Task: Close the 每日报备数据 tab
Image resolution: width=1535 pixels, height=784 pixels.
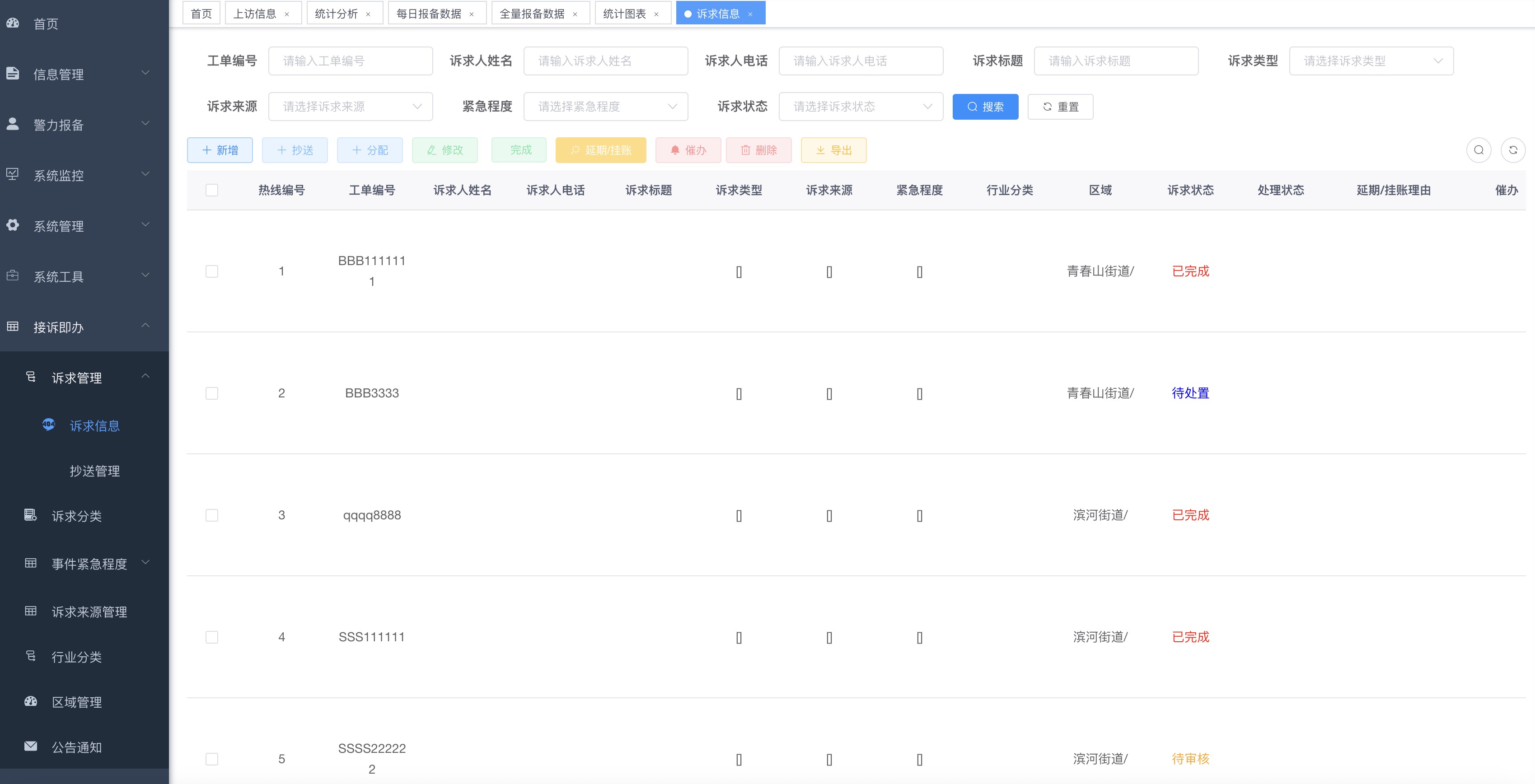Action: pos(472,14)
